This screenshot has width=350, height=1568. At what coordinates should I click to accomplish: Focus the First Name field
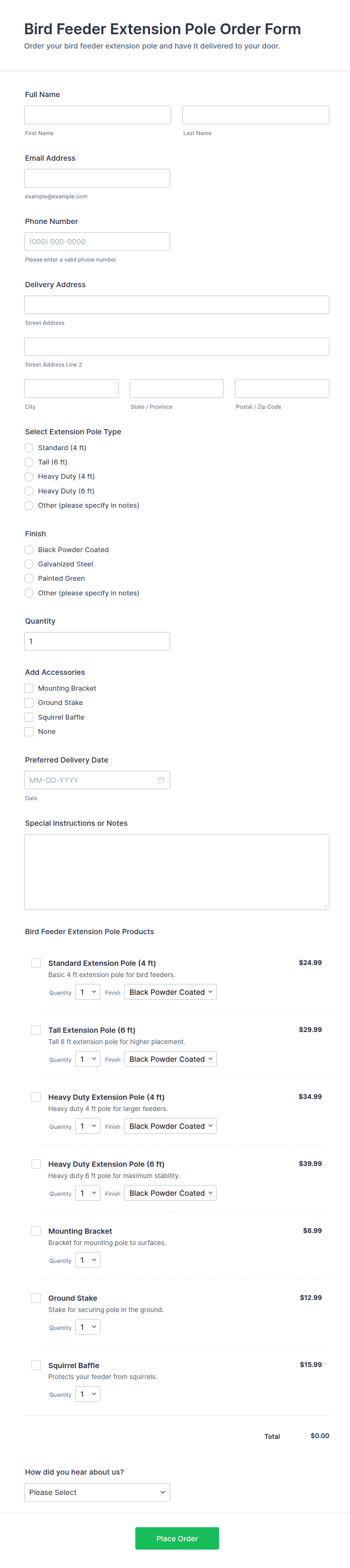point(97,115)
